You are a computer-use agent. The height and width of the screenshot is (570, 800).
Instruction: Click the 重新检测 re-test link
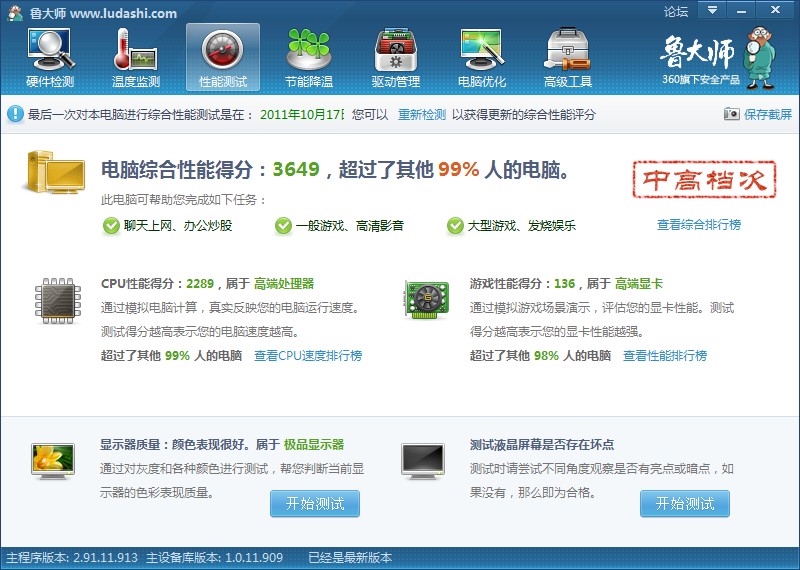point(422,114)
